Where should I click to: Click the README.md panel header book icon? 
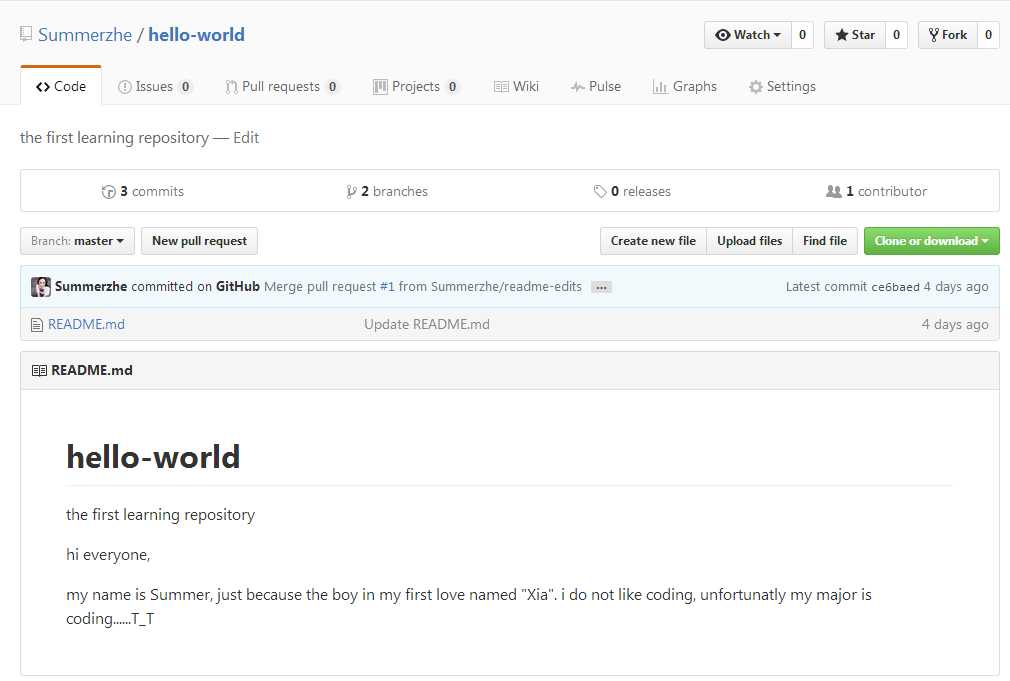click(x=39, y=371)
